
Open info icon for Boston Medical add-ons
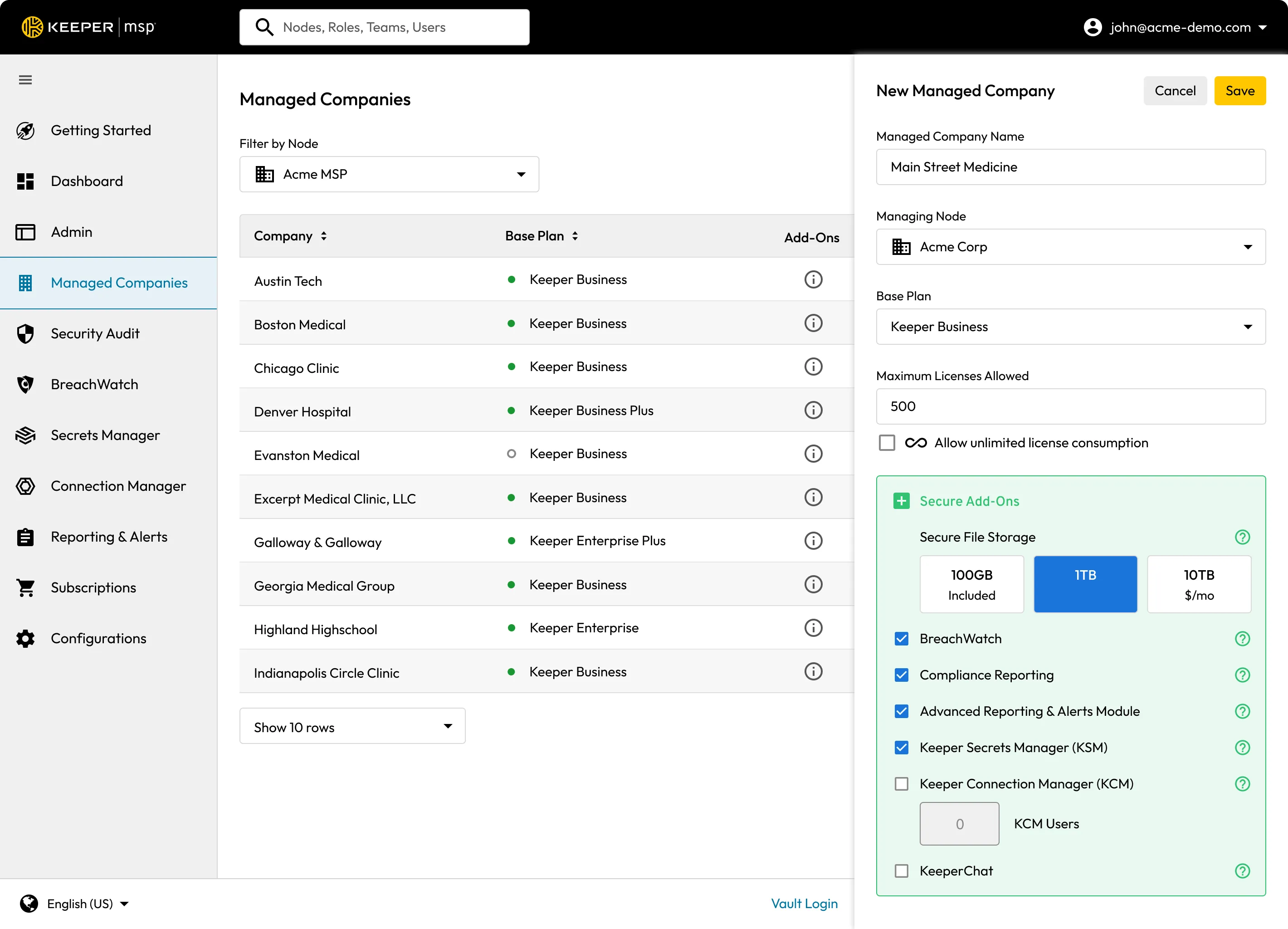point(813,323)
